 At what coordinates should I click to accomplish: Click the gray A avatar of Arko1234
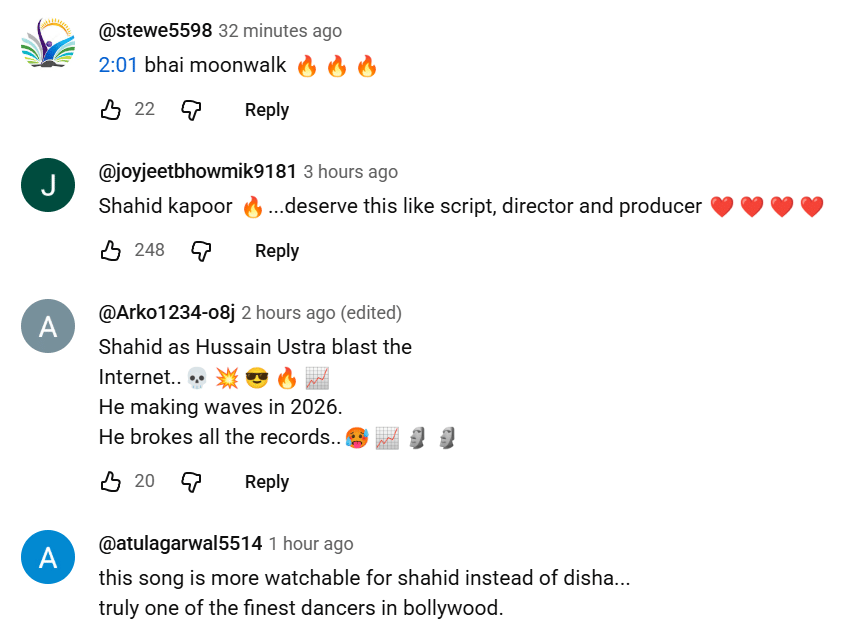[48, 326]
